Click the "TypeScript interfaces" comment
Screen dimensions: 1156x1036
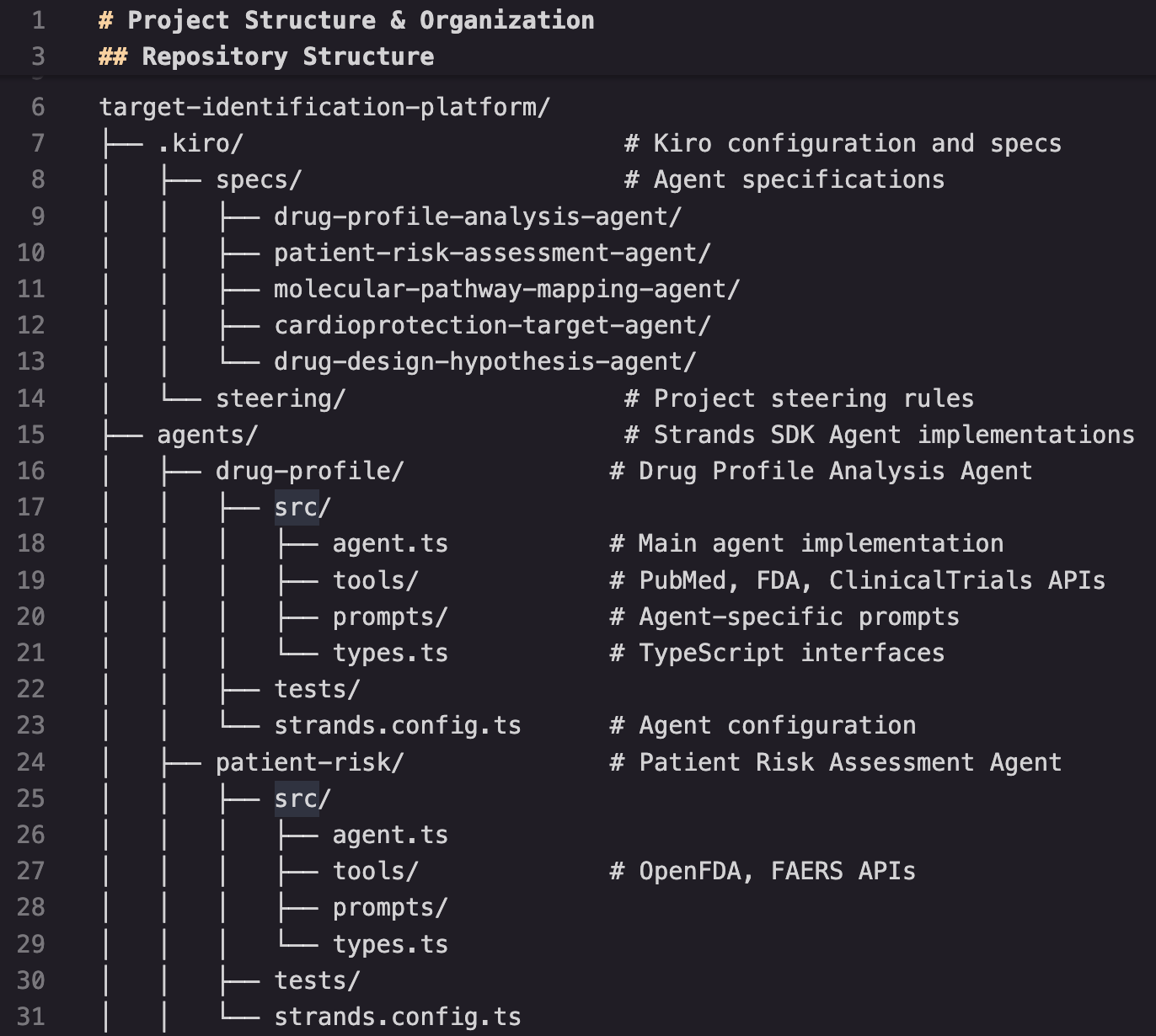point(791,653)
